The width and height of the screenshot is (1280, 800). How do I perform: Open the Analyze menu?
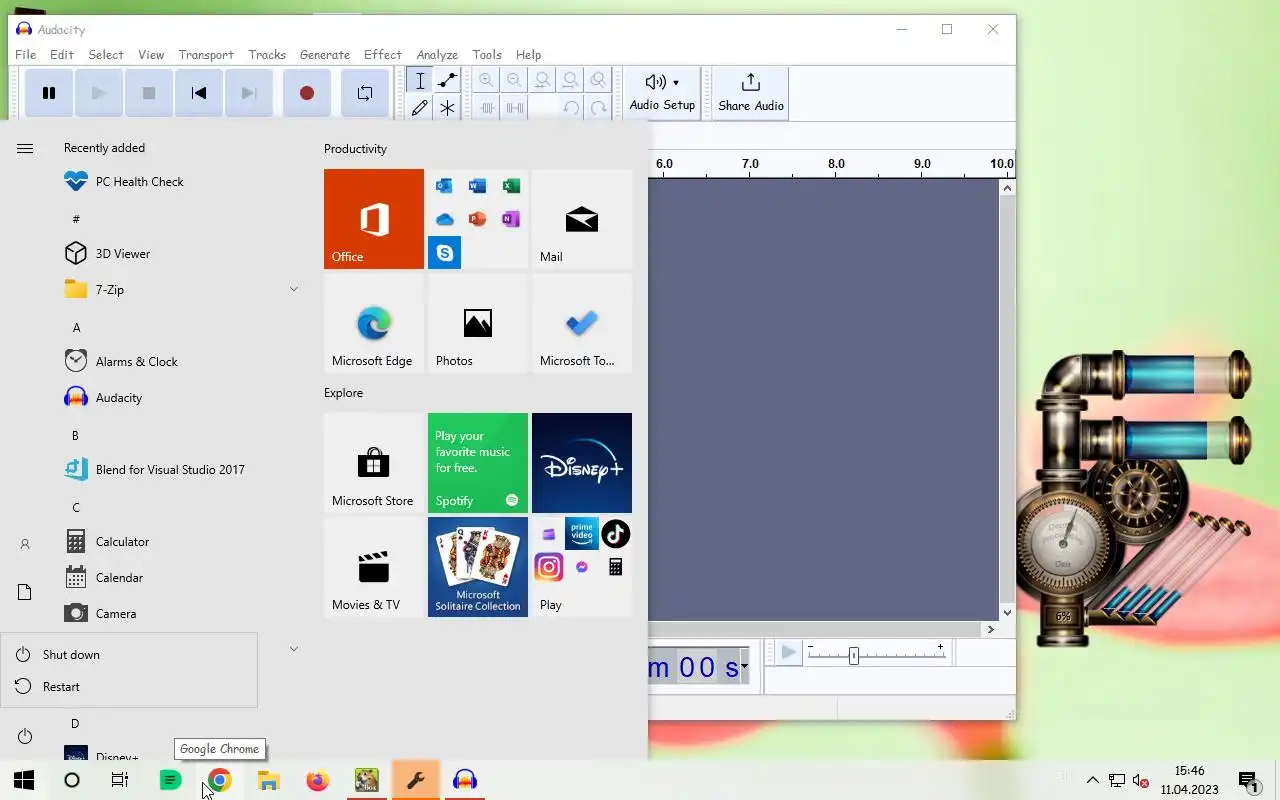coord(437,55)
